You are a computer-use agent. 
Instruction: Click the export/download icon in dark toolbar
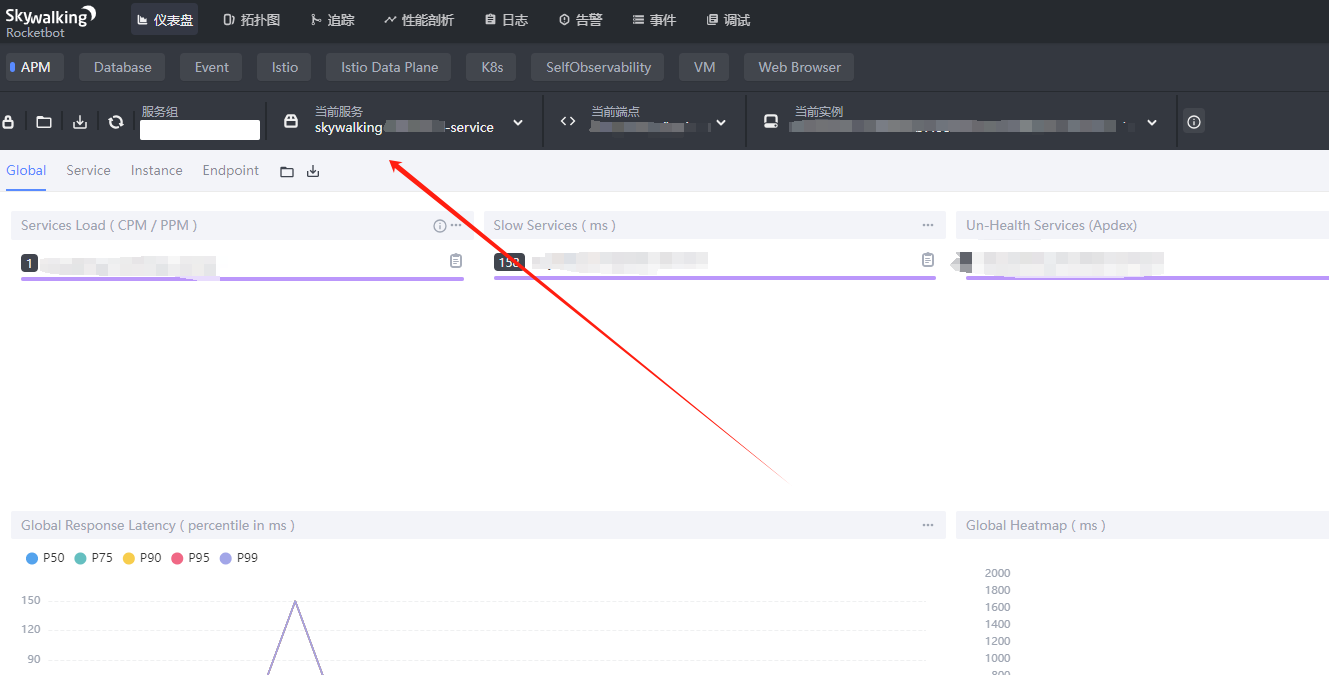(79, 121)
